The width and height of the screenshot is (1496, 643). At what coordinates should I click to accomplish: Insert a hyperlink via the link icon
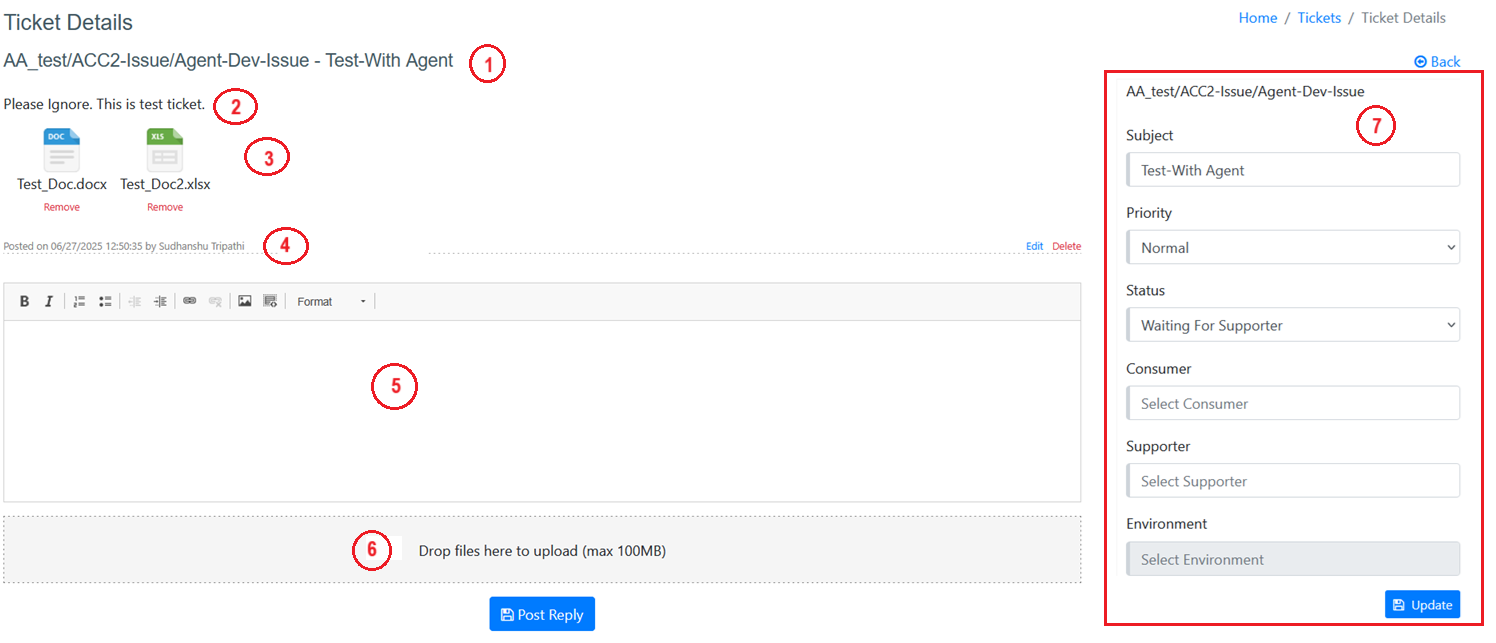coord(189,301)
